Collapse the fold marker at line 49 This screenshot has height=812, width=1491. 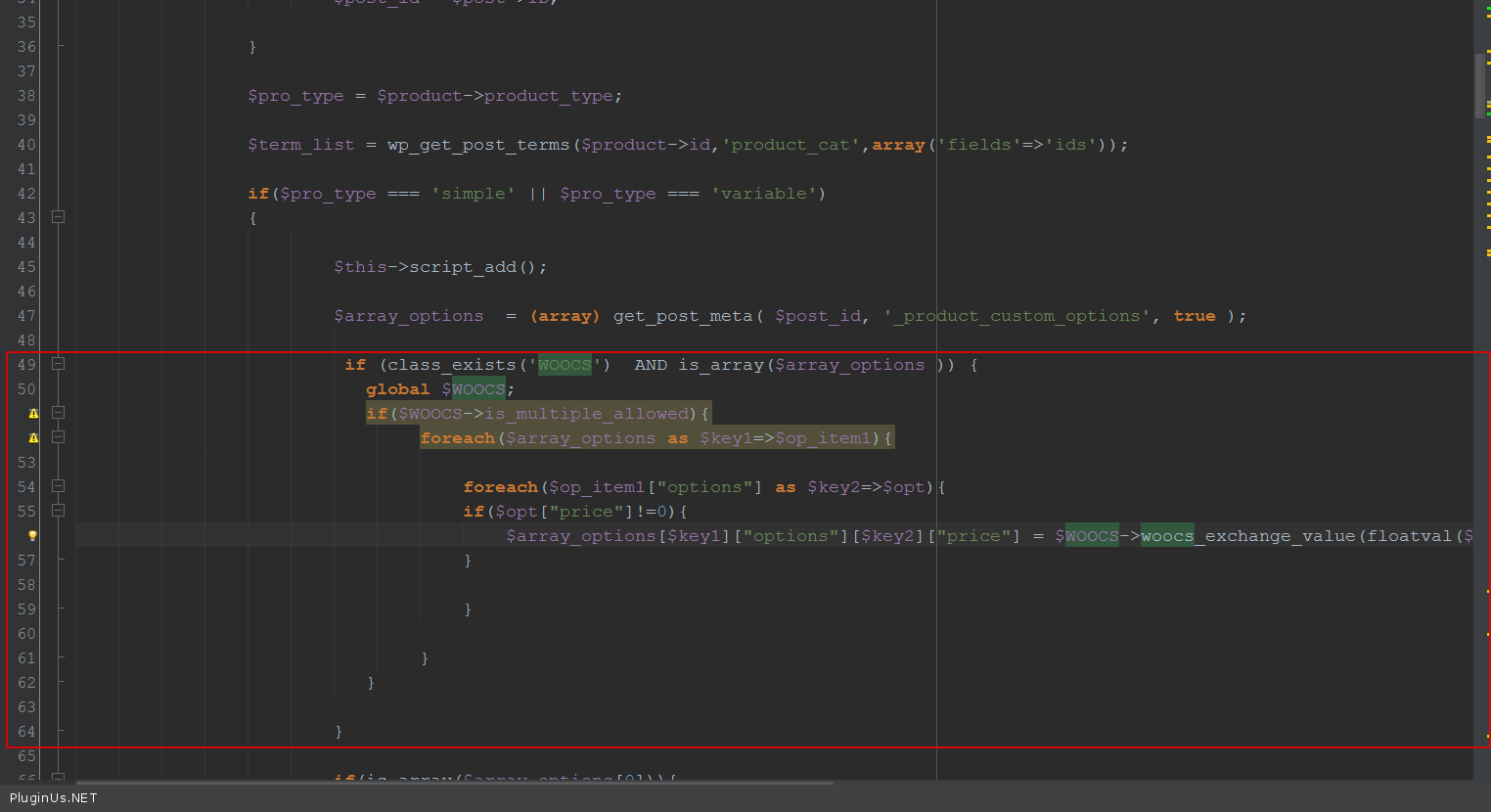coord(58,364)
